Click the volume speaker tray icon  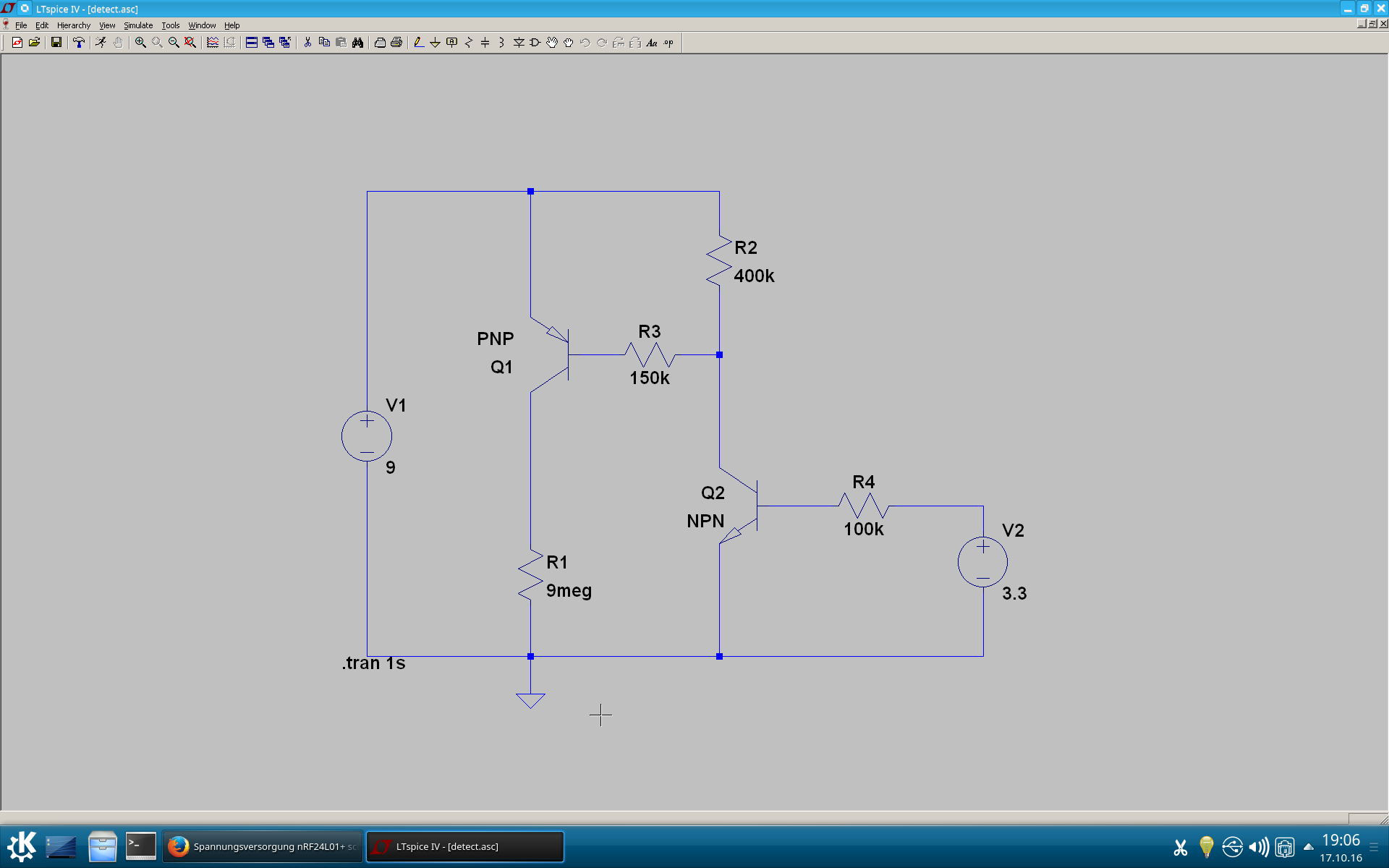coord(1258,846)
